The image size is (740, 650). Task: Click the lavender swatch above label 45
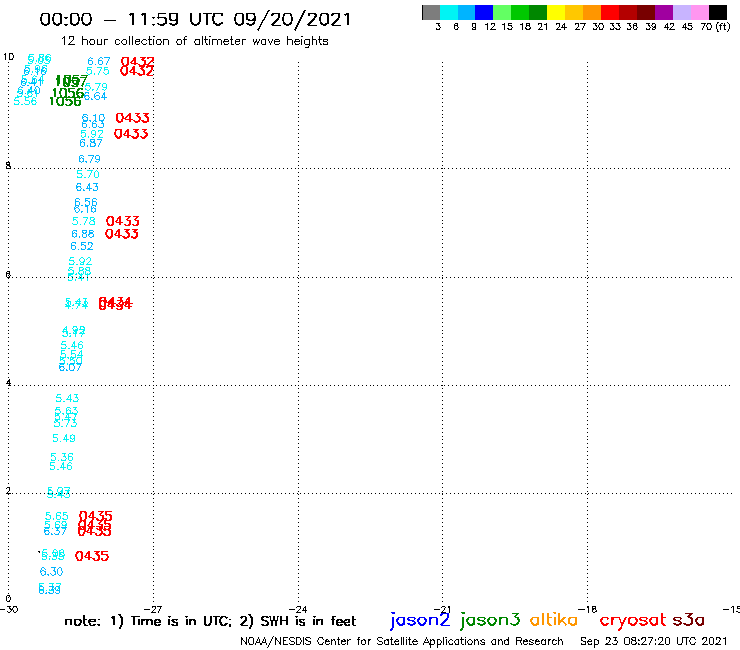(681, 12)
